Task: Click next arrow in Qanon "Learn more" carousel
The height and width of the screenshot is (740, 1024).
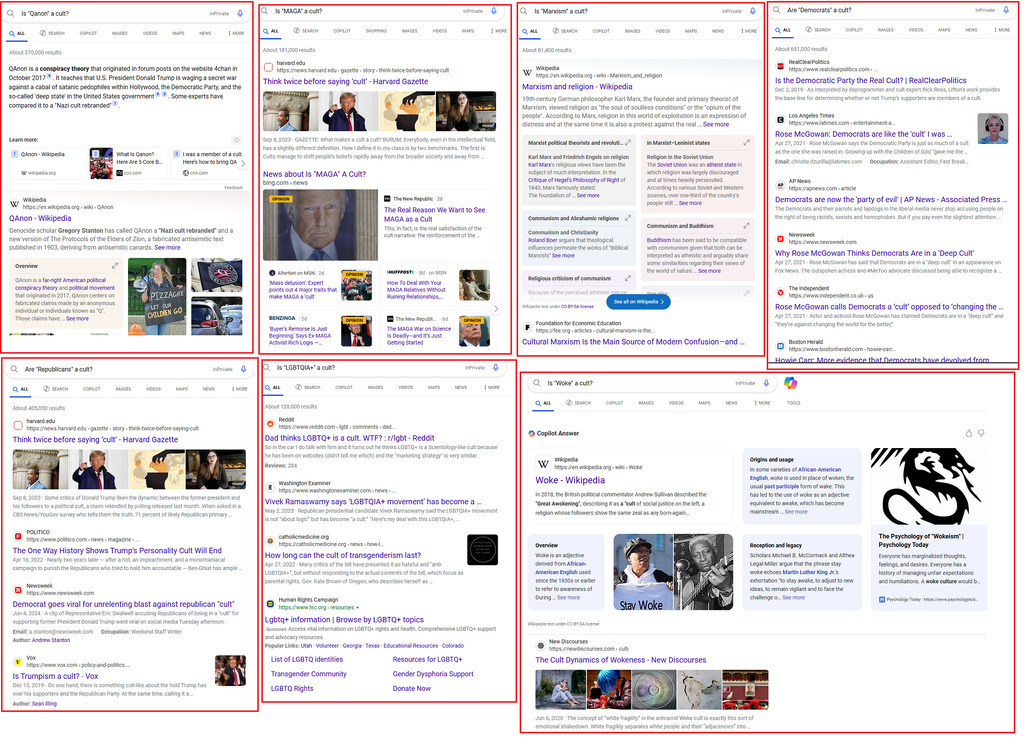Action: tap(243, 164)
